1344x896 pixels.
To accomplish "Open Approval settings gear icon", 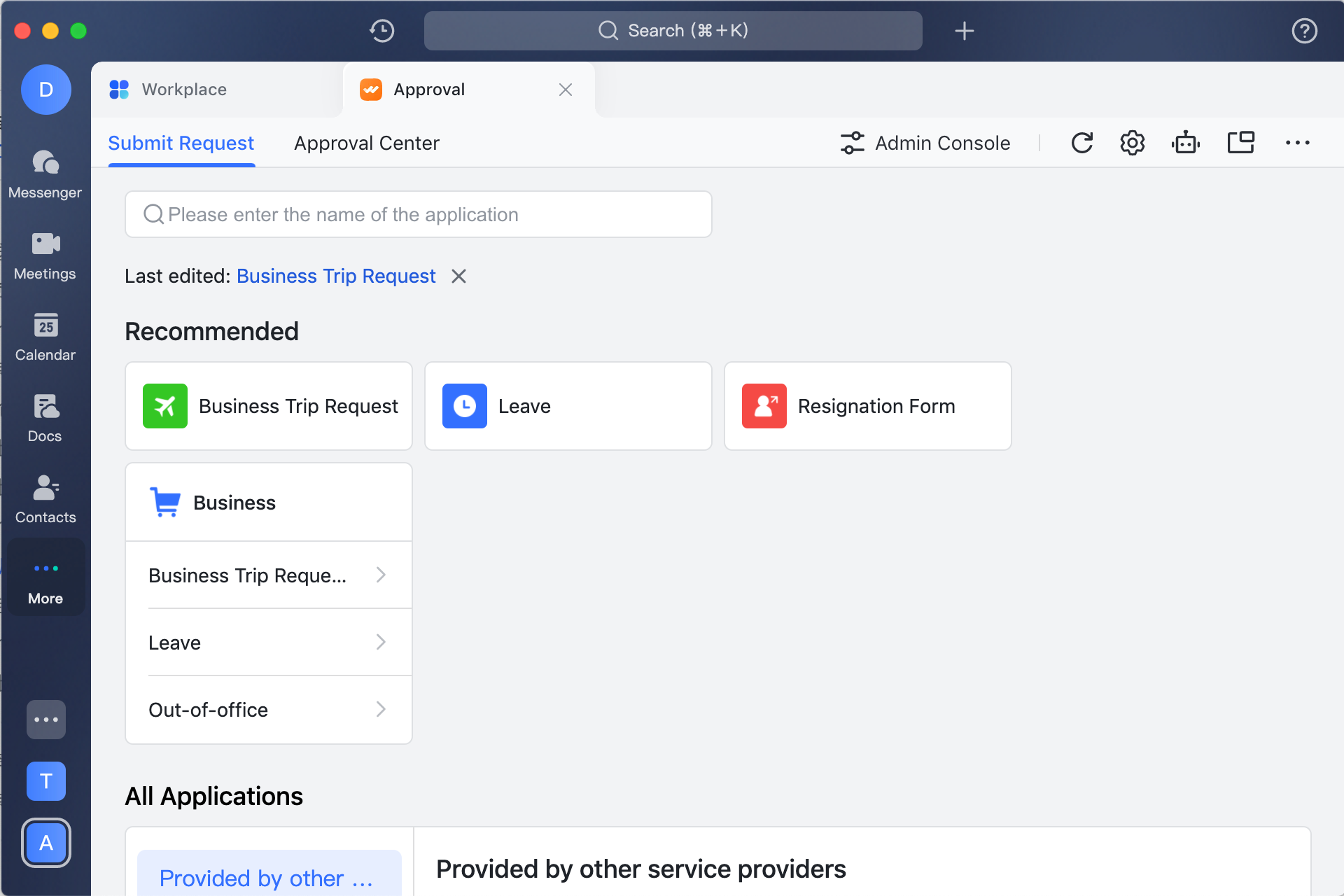I will (x=1132, y=143).
